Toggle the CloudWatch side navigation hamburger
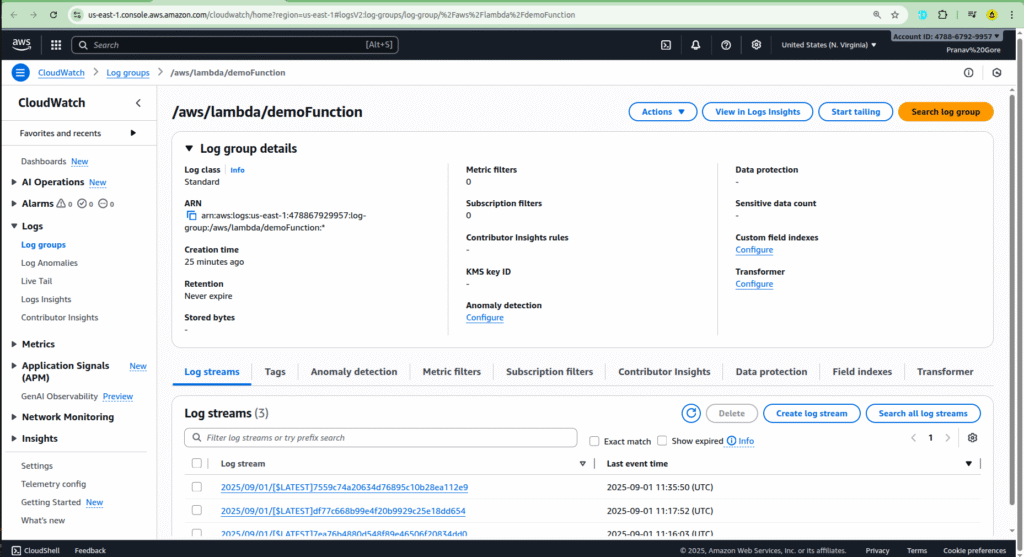Viewport: 1024px width, 557px height. tap(20, 72)
